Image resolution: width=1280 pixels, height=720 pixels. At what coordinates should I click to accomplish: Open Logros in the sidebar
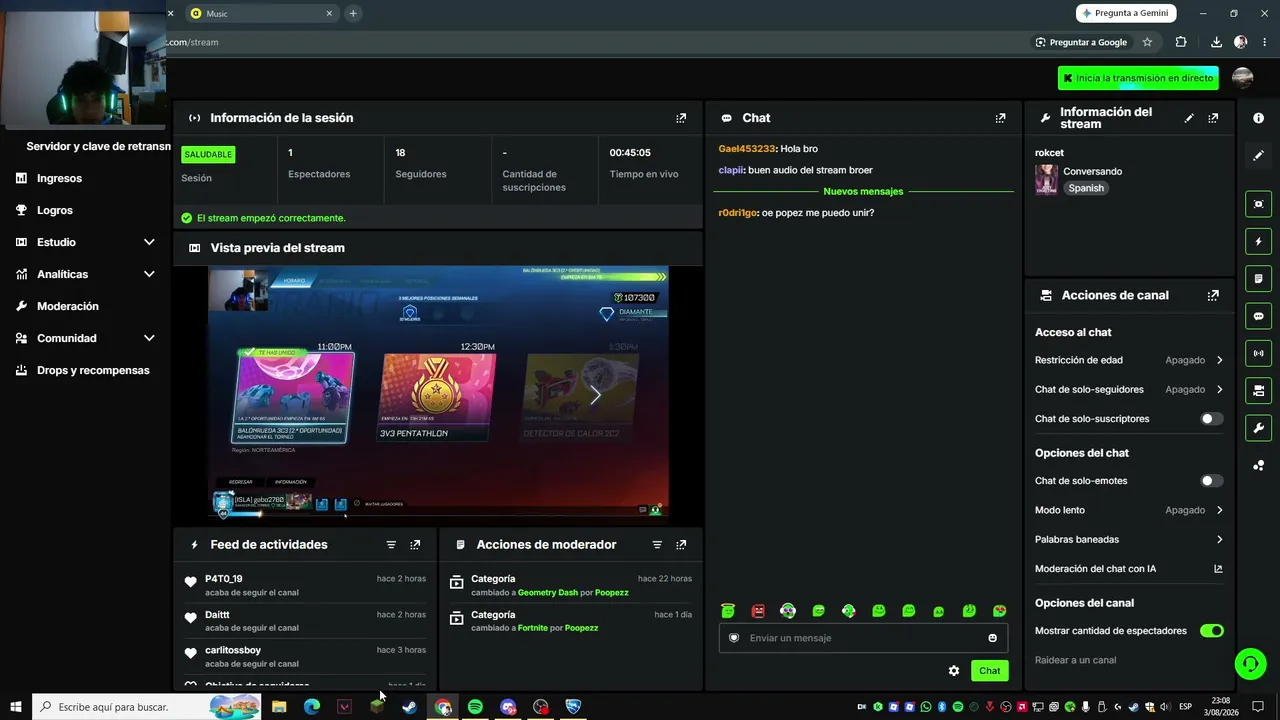(x=55, y=210)
